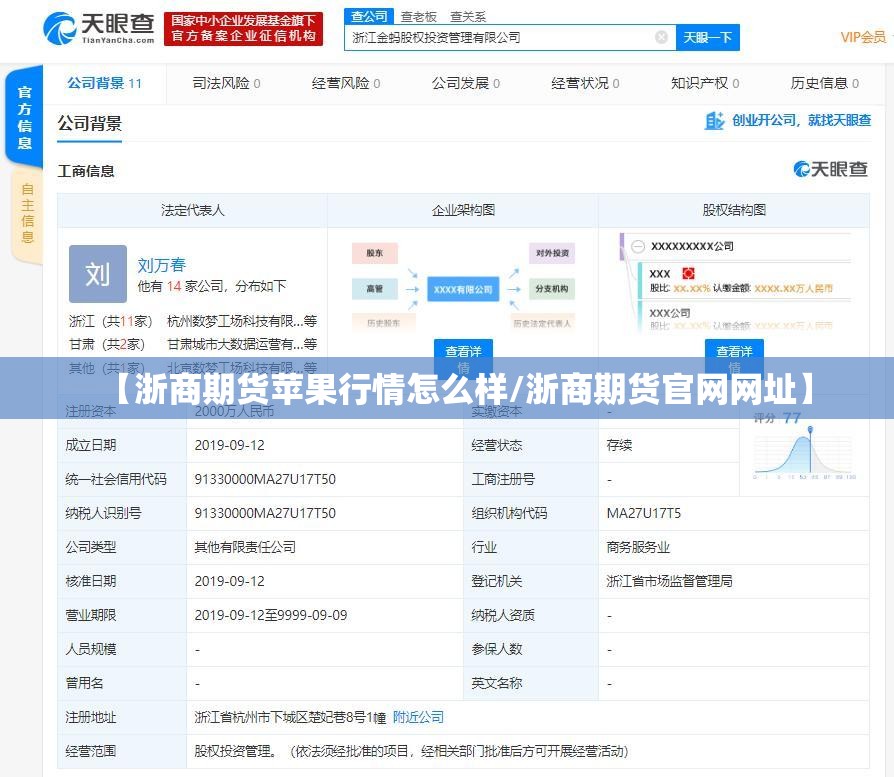Click the 股东 box in structure diagram
This screenshot has height=777, width=894.
point(375,253)
